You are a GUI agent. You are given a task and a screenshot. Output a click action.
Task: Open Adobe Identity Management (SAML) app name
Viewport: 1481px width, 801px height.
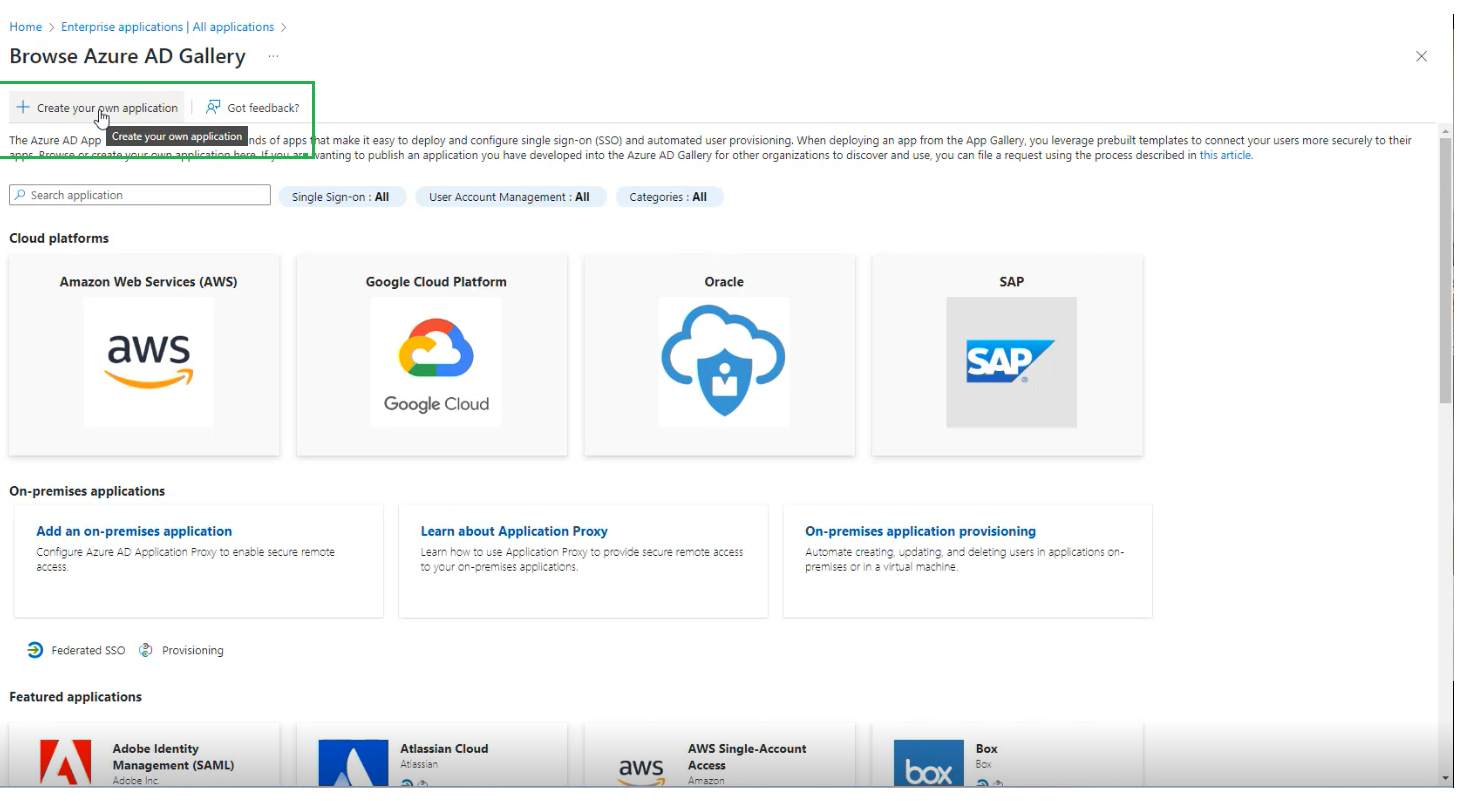tap(173, 757)
